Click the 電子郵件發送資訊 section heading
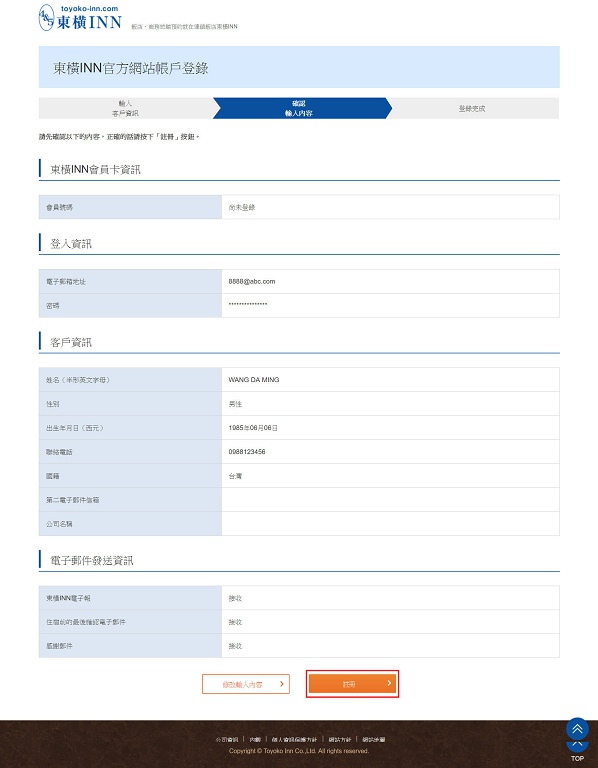The height and width of the screenshot is (768, 598). [x=92, y=561]
